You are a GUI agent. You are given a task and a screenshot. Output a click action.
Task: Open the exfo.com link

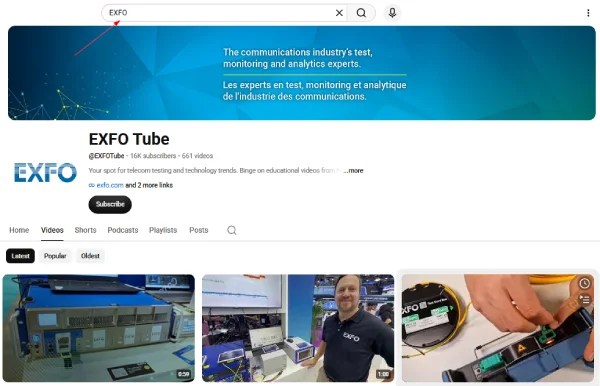click(110, 185)
